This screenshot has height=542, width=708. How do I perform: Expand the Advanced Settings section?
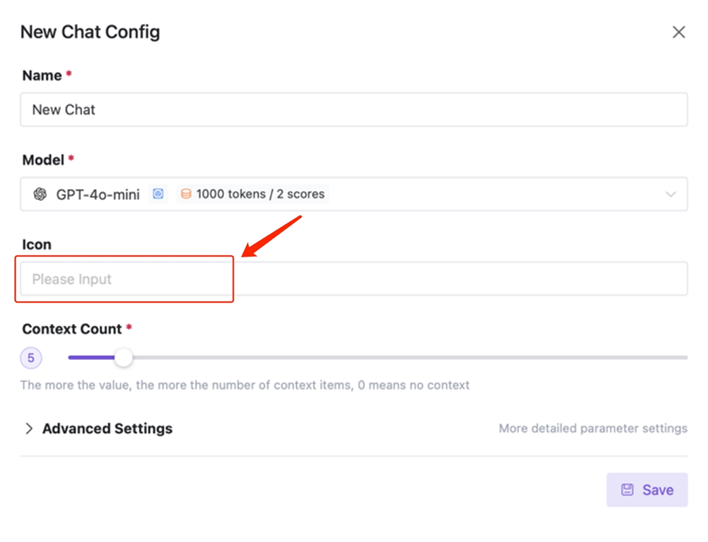click(x=107, y=428)
